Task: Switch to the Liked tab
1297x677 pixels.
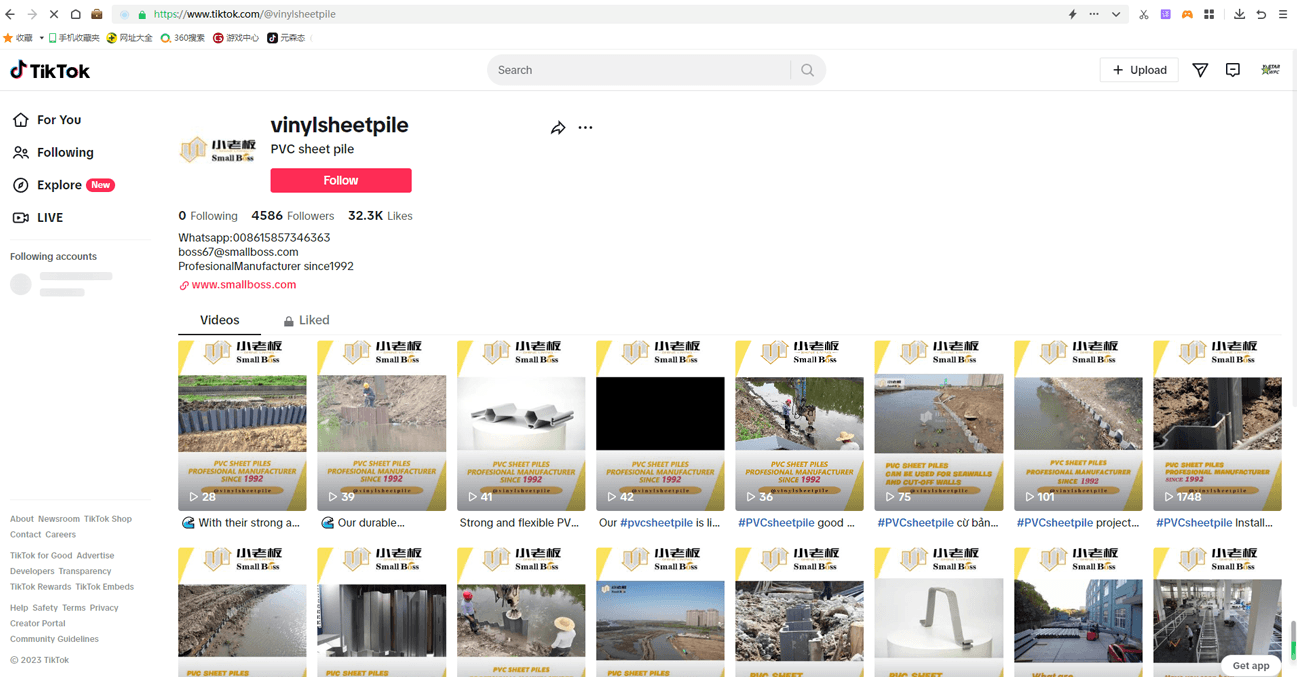Action: (306, 321)
